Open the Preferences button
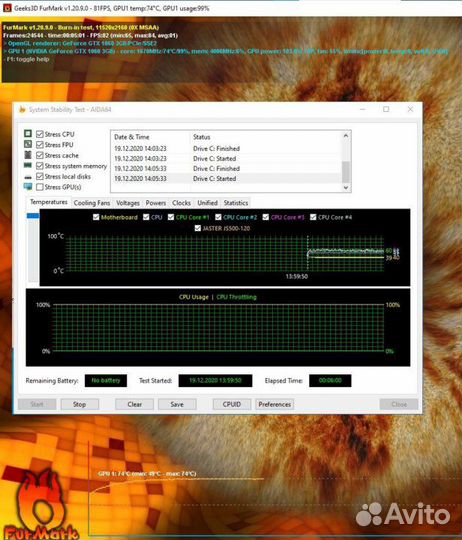The image size is (462, 540). pos(274,404)
